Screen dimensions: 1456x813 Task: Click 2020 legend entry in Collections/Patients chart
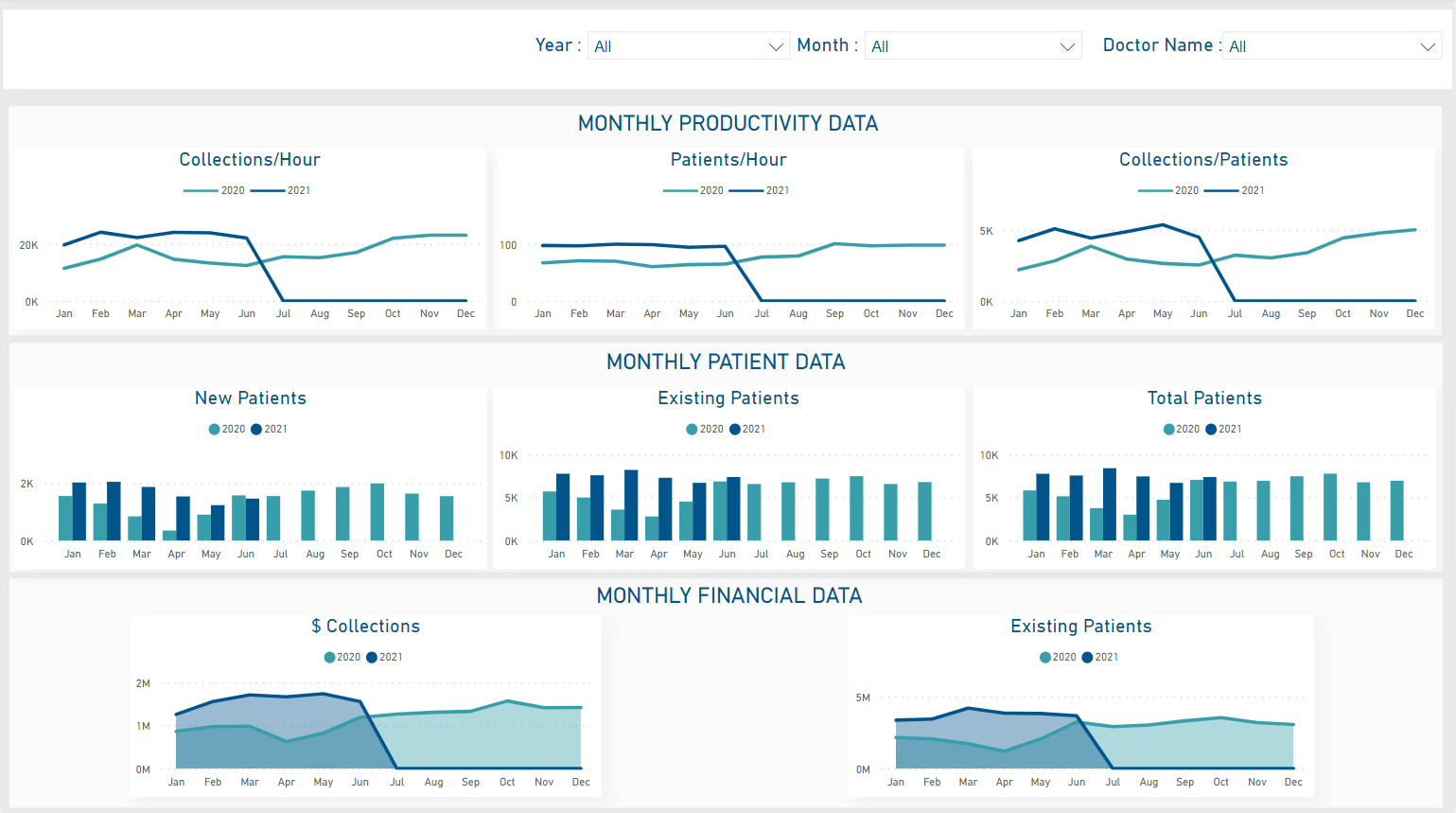point(1168,191)
